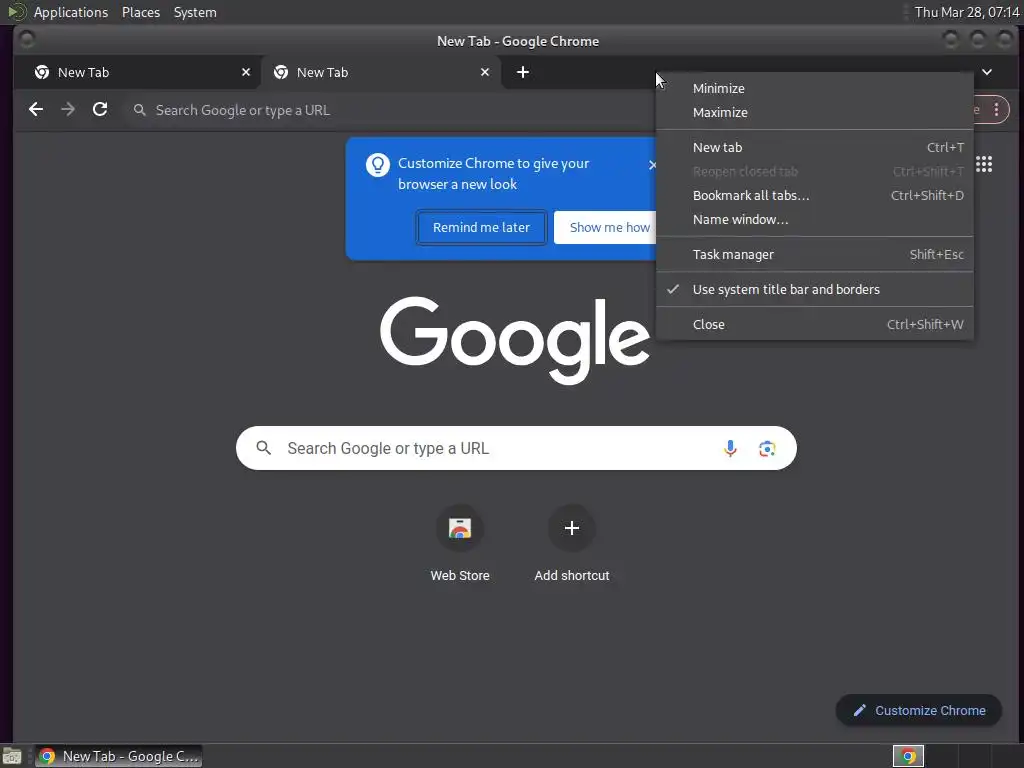This screenshot has height=768, width=1024.
Task: Choose Bookmark all tabs… menu entry
Action: click(x=814, y=195)
